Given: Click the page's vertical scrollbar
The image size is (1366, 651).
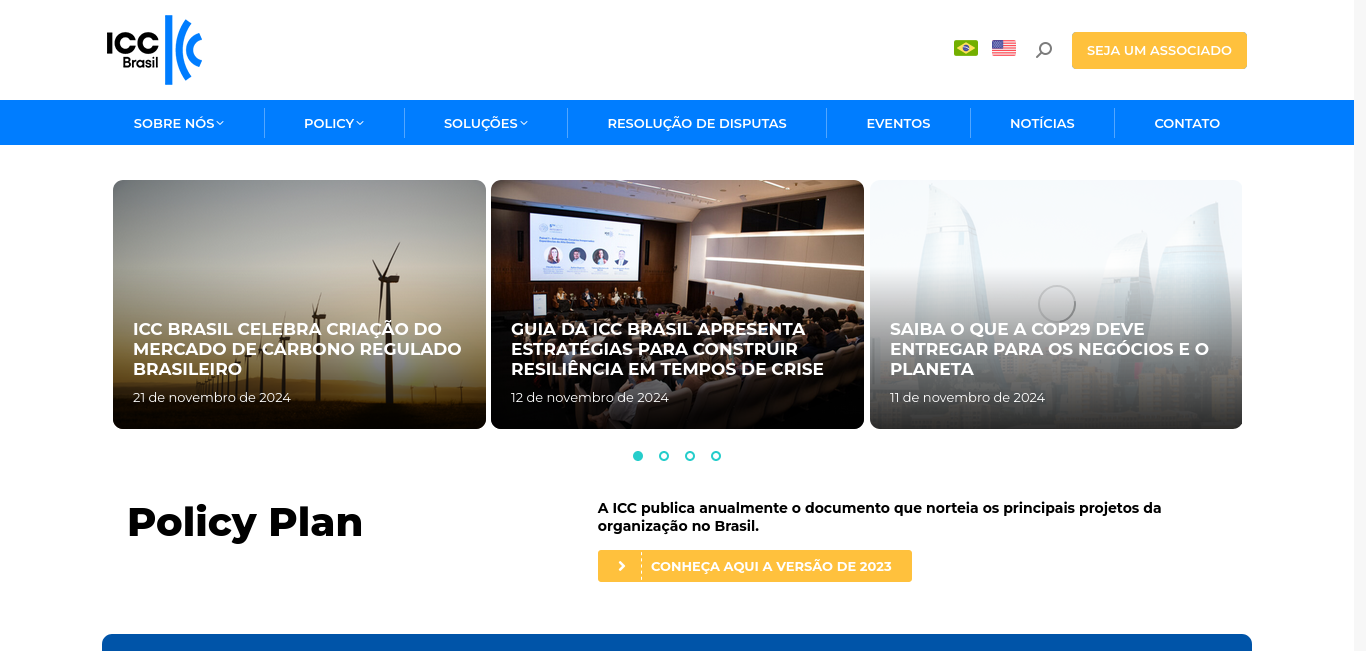Looking at the screenshot, I should pyautogui.click(x=1360, y=325).
